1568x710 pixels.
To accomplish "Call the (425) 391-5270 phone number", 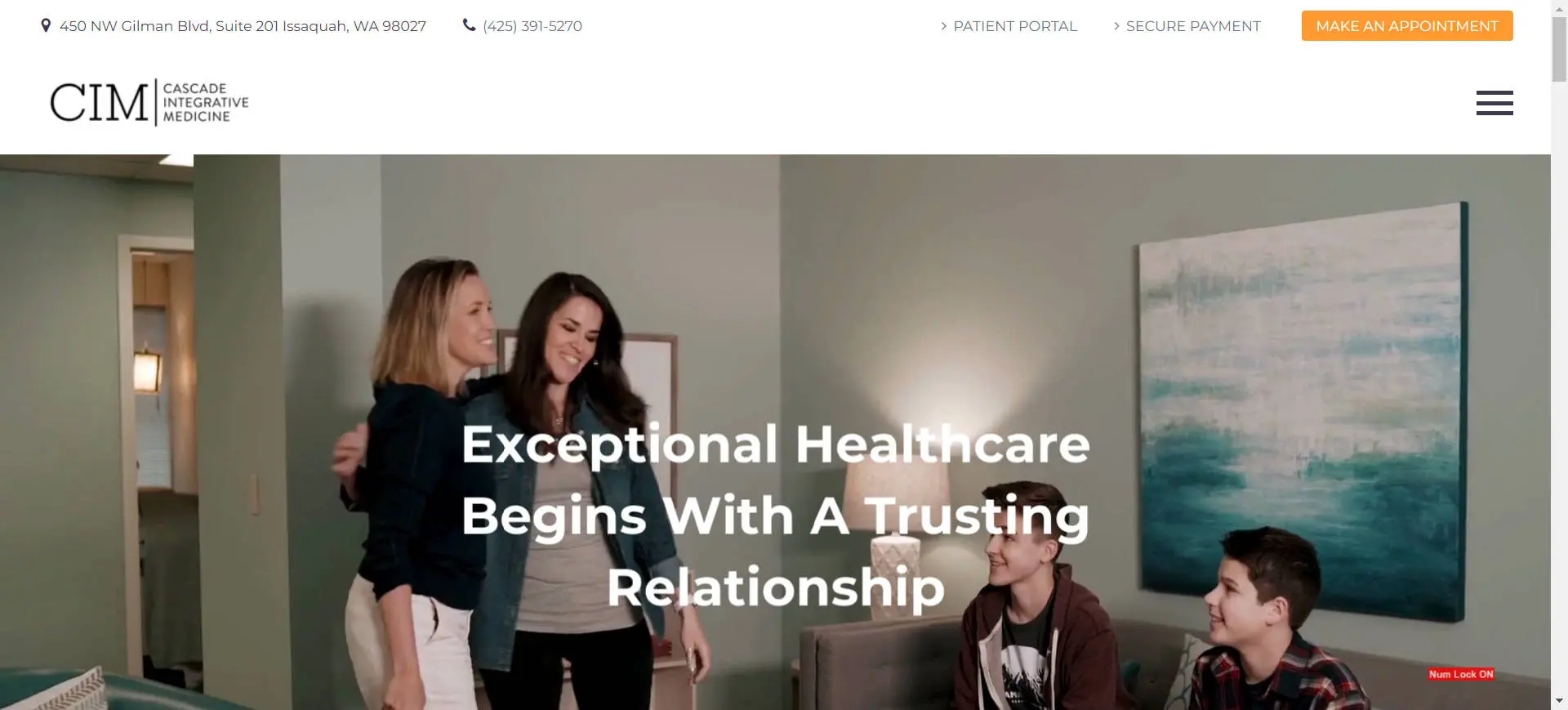I will [x=532, y=26].
